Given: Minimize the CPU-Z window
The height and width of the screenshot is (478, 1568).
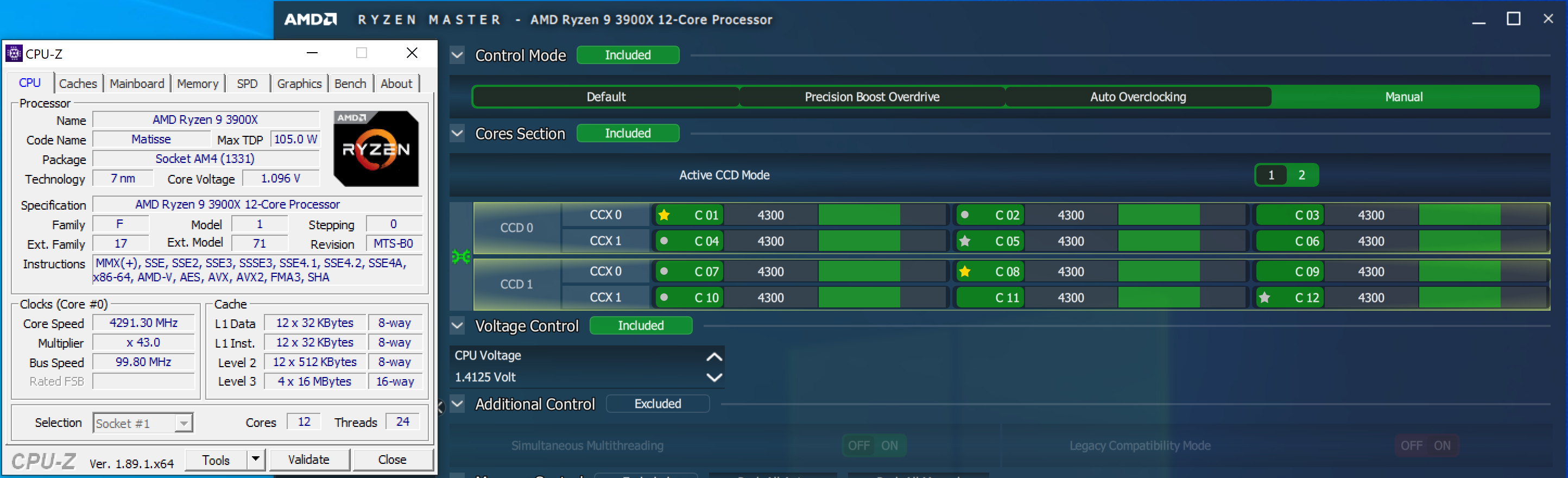Looking at the screenshot, I should pyautogui.click(x=312, y=53).
